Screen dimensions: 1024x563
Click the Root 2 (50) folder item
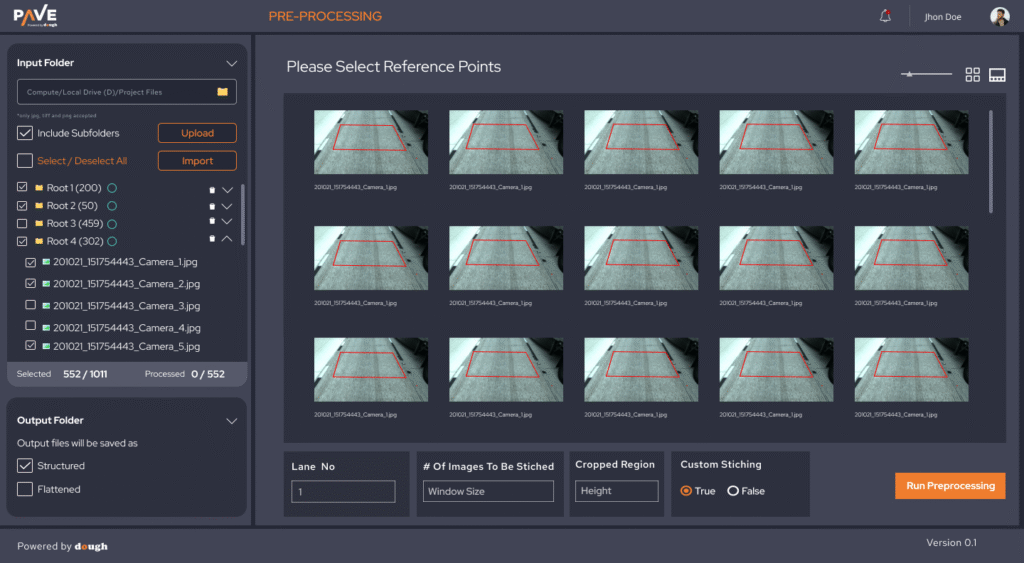coord(71,206)
